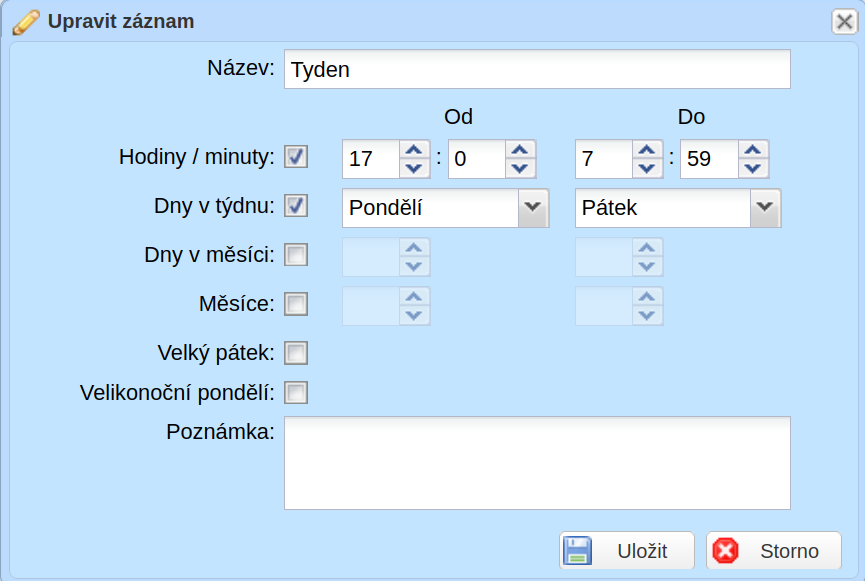Check the Velký pátek checkbox

(296, 353)
